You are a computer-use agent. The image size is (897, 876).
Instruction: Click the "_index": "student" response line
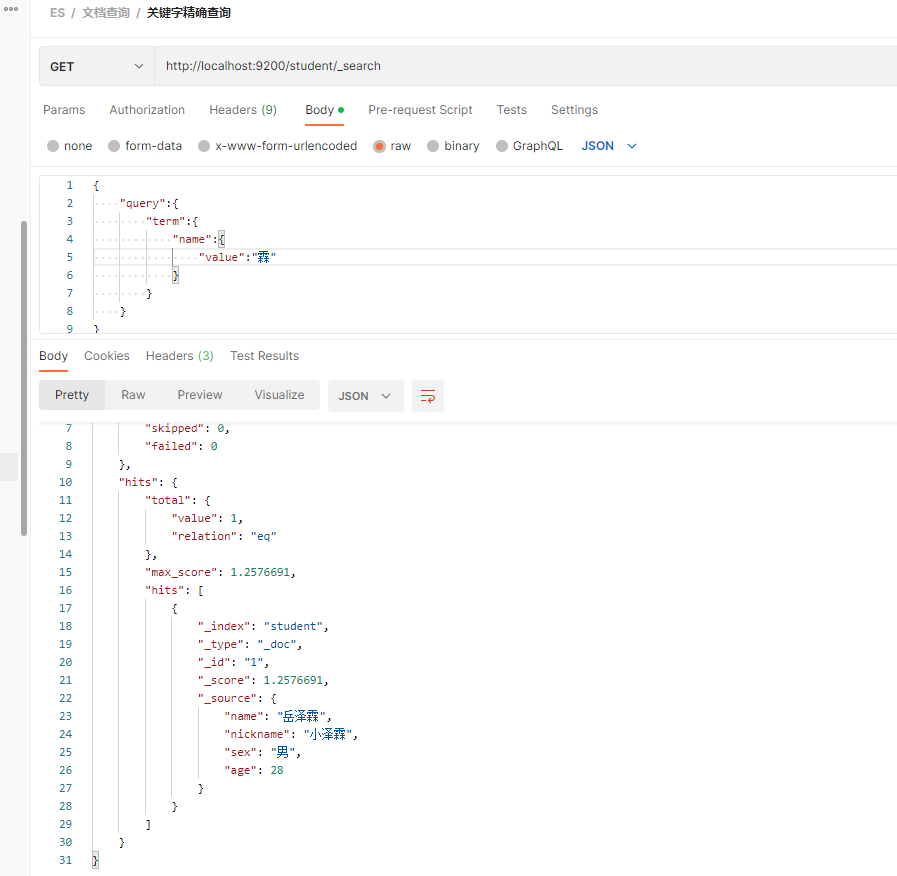263,627
